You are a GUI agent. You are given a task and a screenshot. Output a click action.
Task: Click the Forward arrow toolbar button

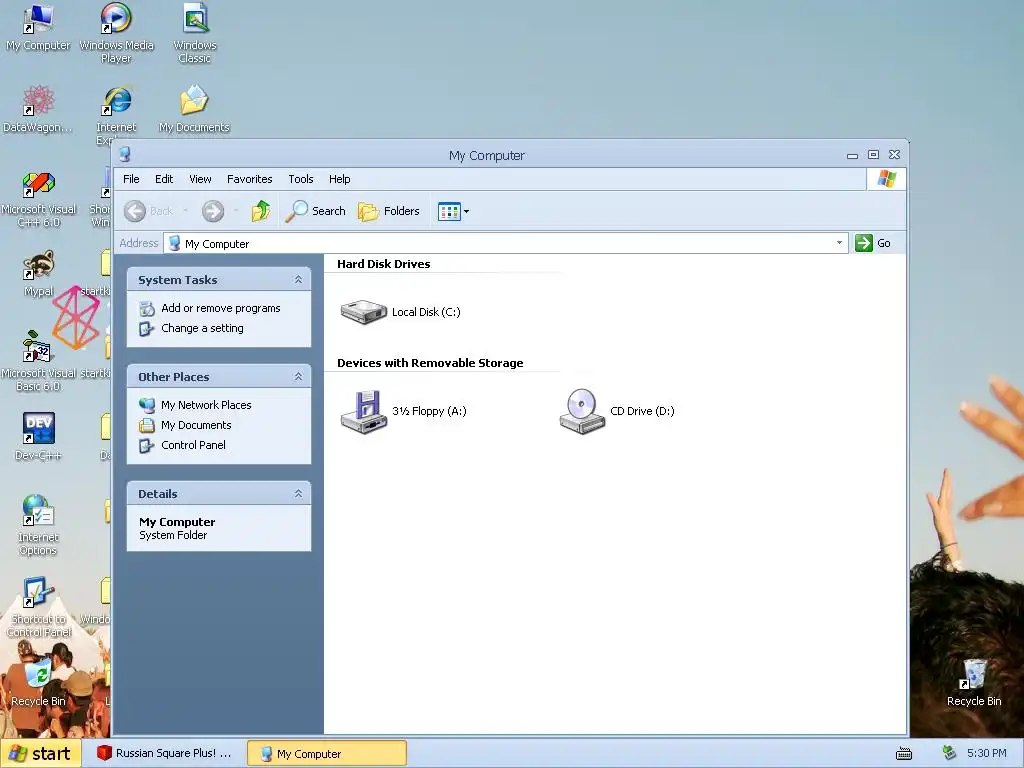(213, 211)
